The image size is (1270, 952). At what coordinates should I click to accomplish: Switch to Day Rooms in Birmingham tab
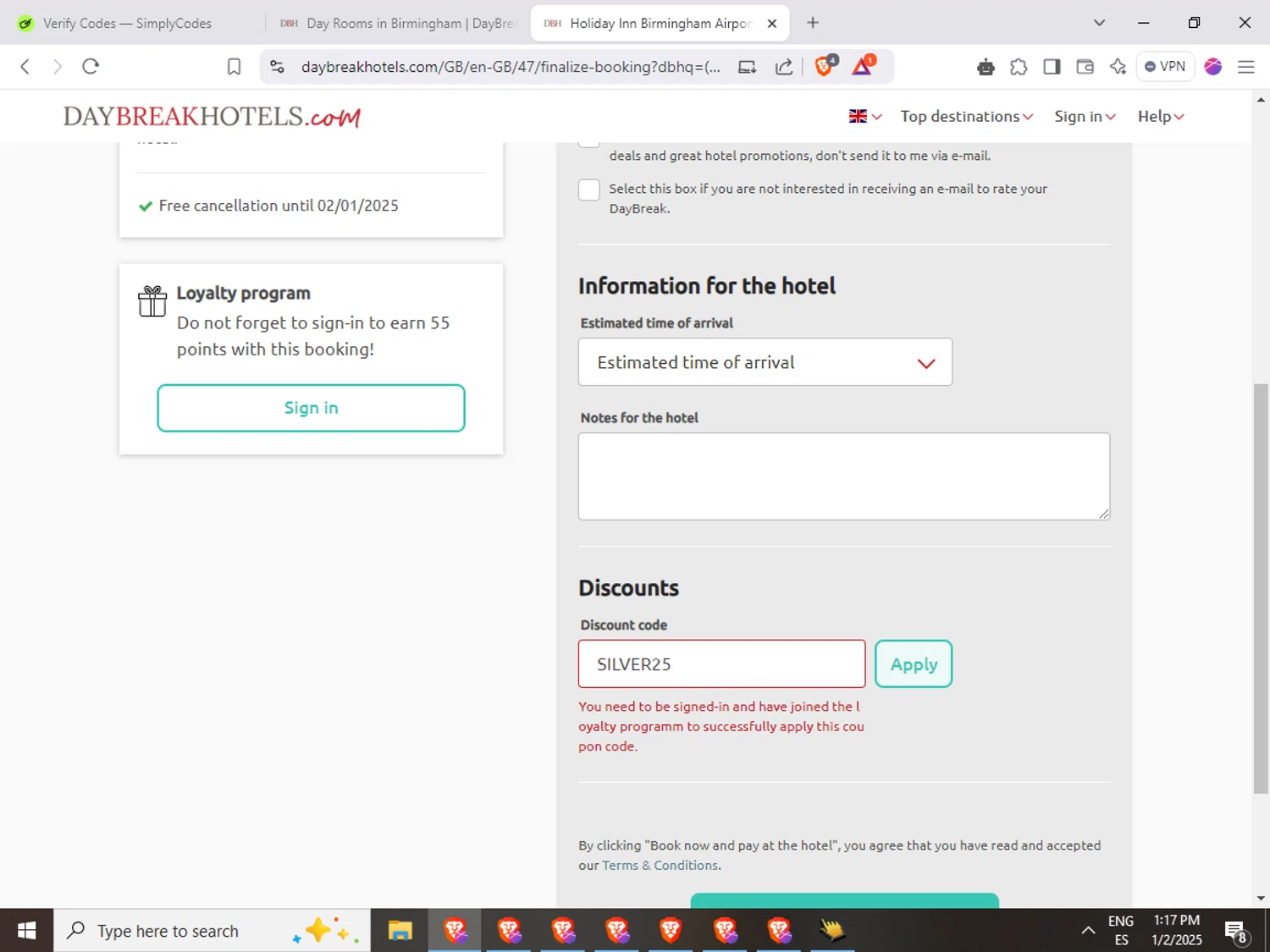[x=396, y=24]
